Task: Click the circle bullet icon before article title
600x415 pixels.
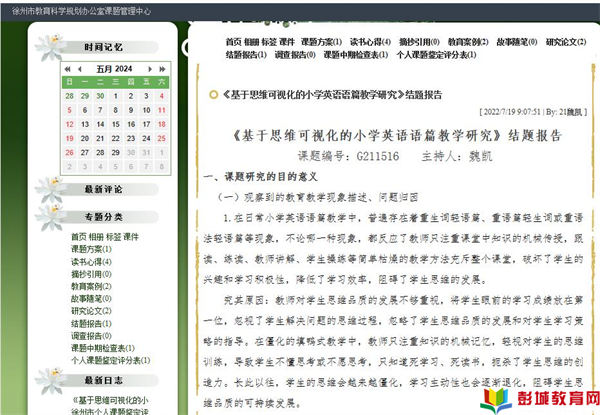Action: [x=214, y=94]
